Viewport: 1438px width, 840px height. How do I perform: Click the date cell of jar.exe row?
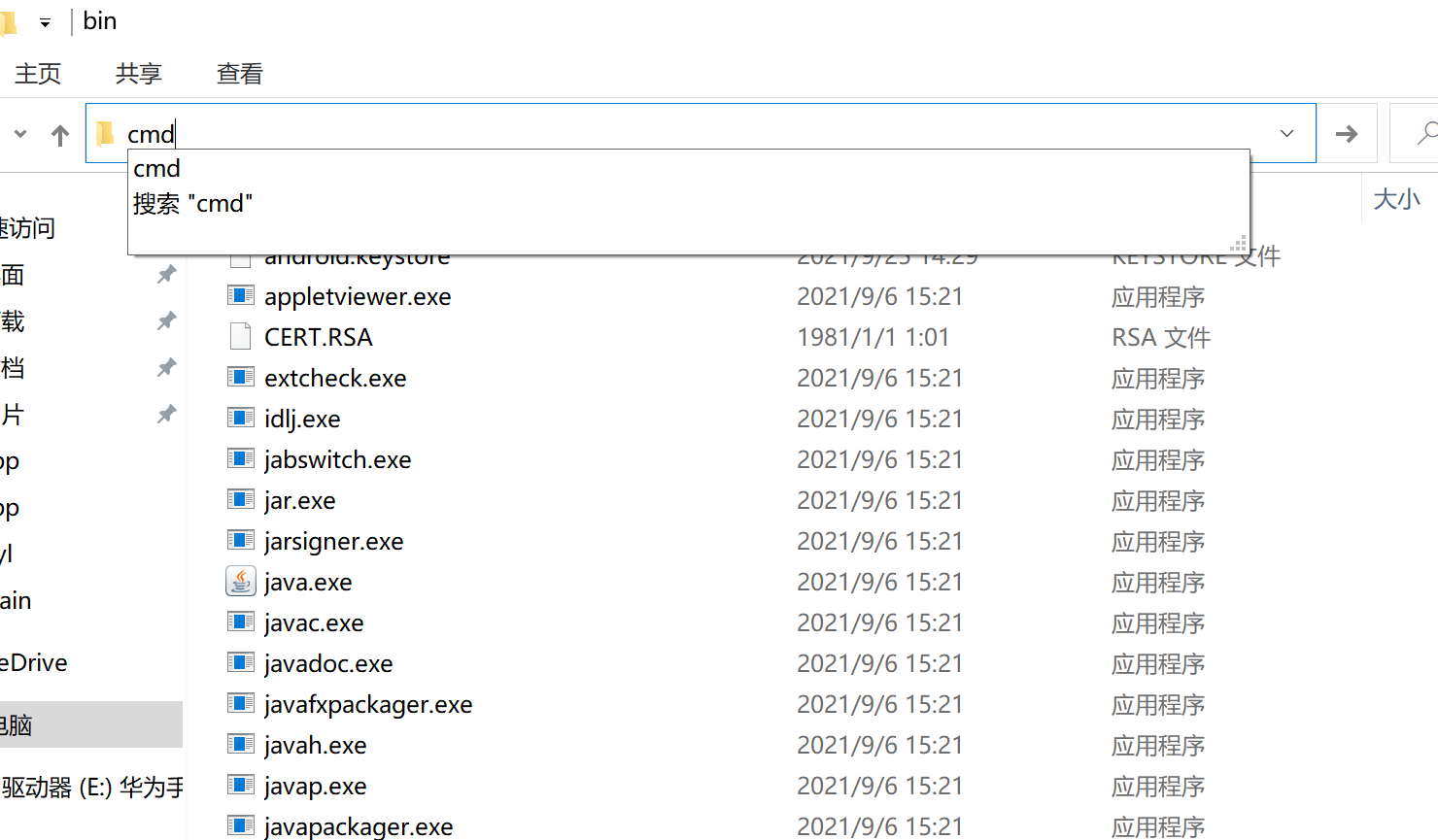coord(879,501)
